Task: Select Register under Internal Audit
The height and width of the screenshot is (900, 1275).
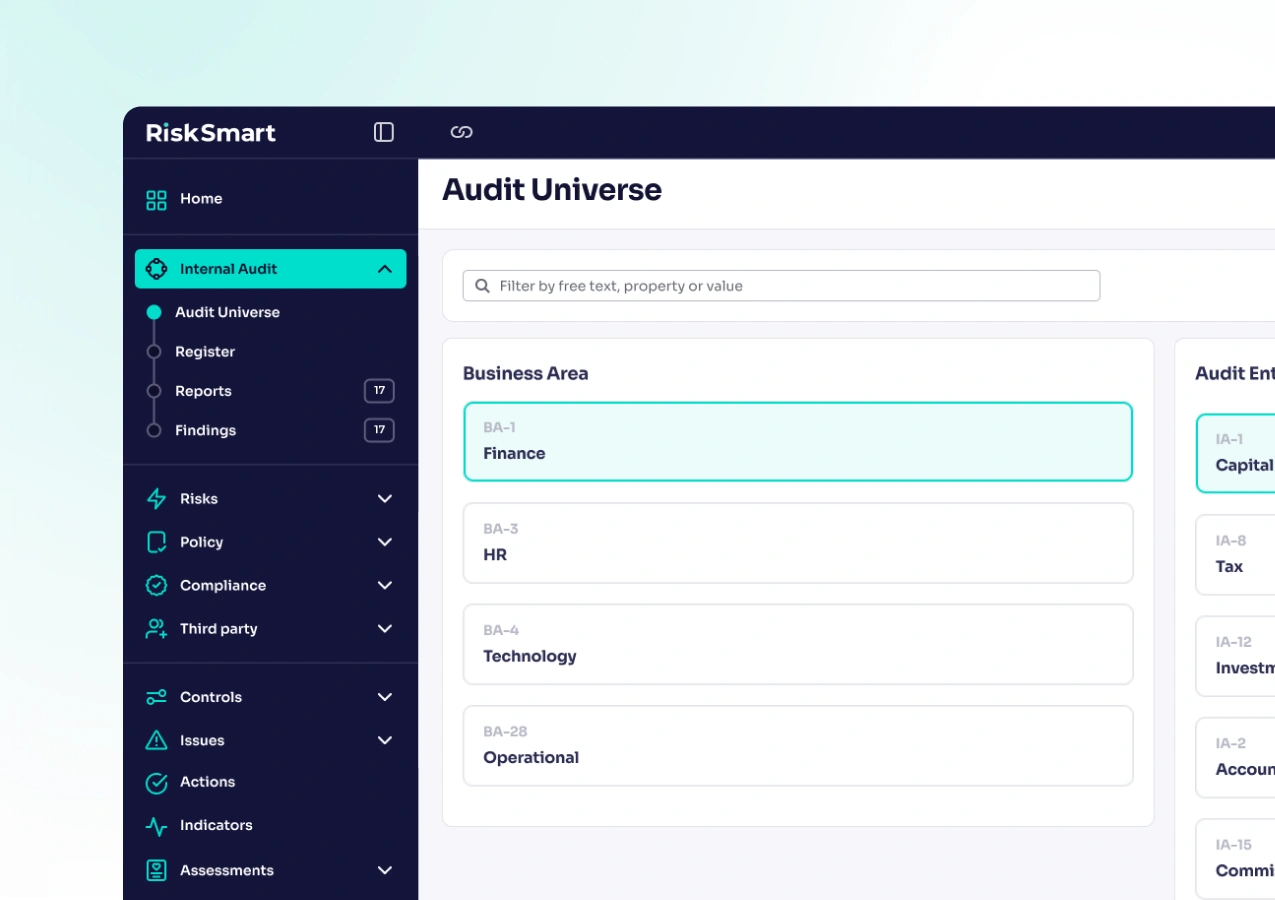Action: pos(205,352)
